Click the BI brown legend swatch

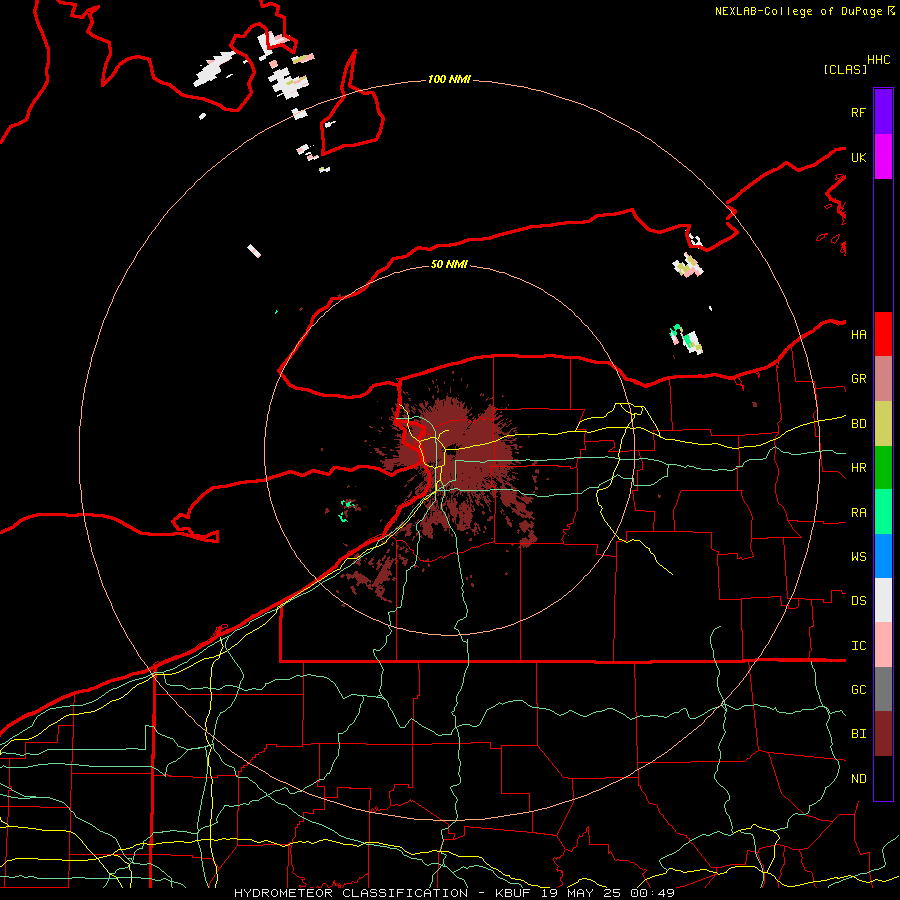tap(883, 734)
